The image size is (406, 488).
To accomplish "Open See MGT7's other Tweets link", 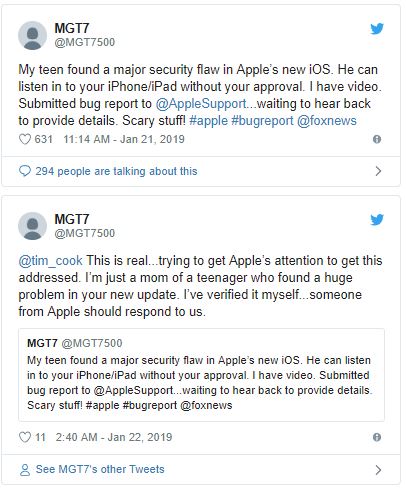I will click(x=100, y=469).
